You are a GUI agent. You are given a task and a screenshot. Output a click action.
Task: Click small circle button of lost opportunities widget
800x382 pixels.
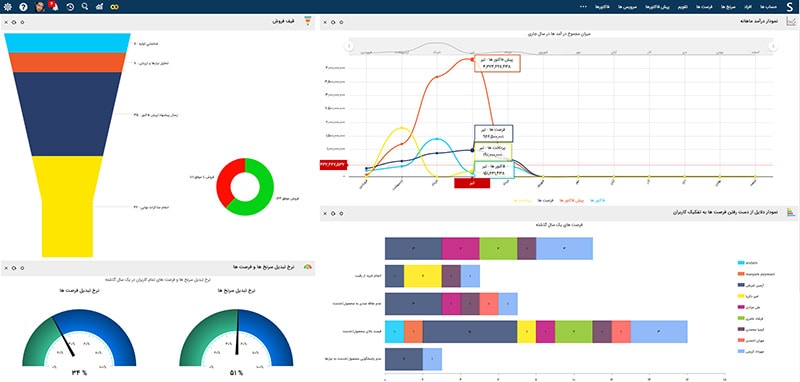(x=341, y=213)
